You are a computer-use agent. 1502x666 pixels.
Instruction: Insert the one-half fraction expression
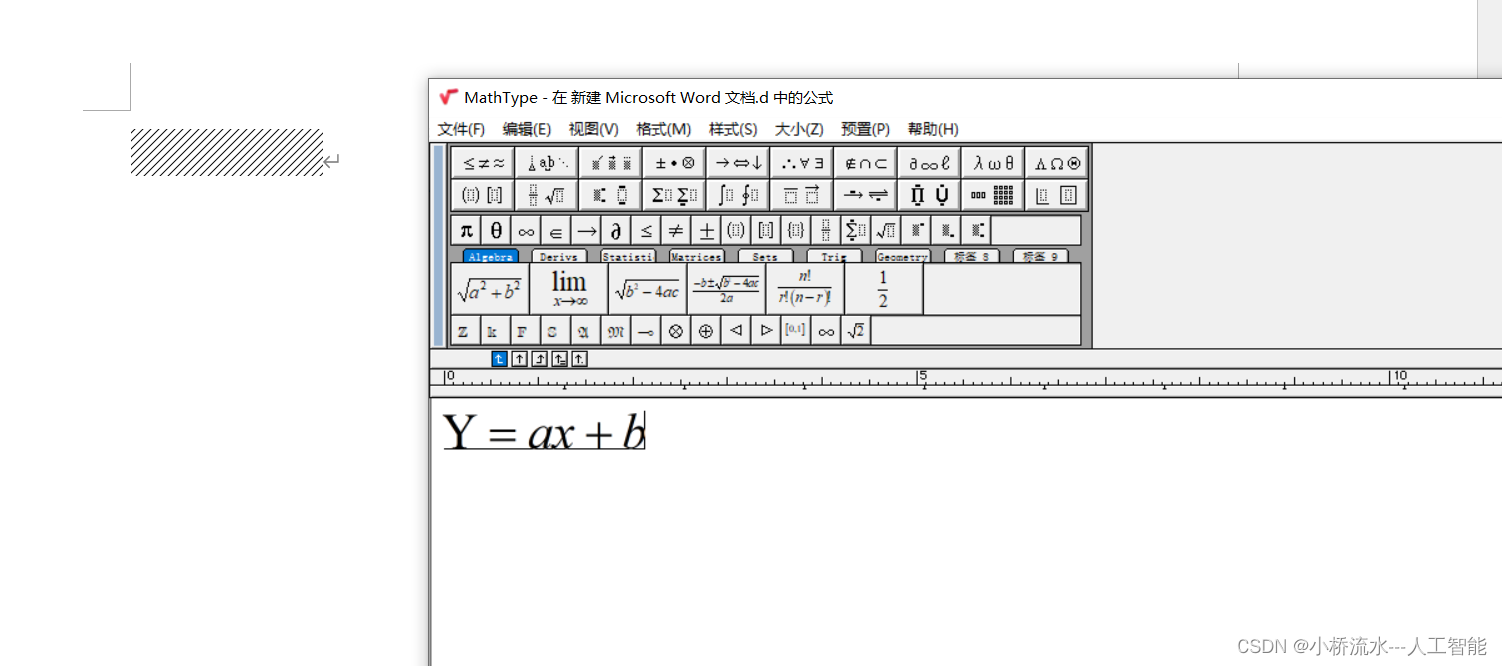[884, 289]
